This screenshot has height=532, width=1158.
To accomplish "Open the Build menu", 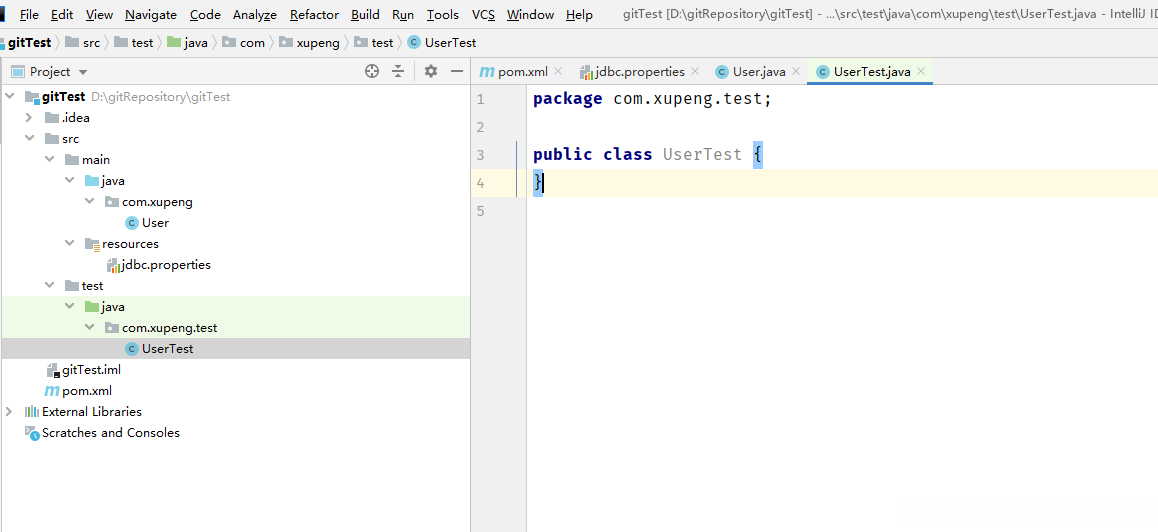I will tap(365, 15).
